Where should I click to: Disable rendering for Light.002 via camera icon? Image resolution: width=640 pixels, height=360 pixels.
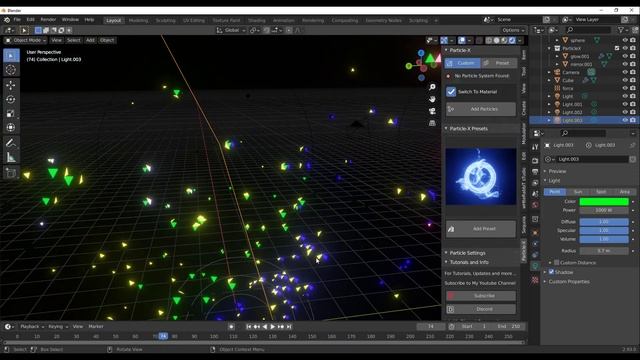(x=633, y=112)
